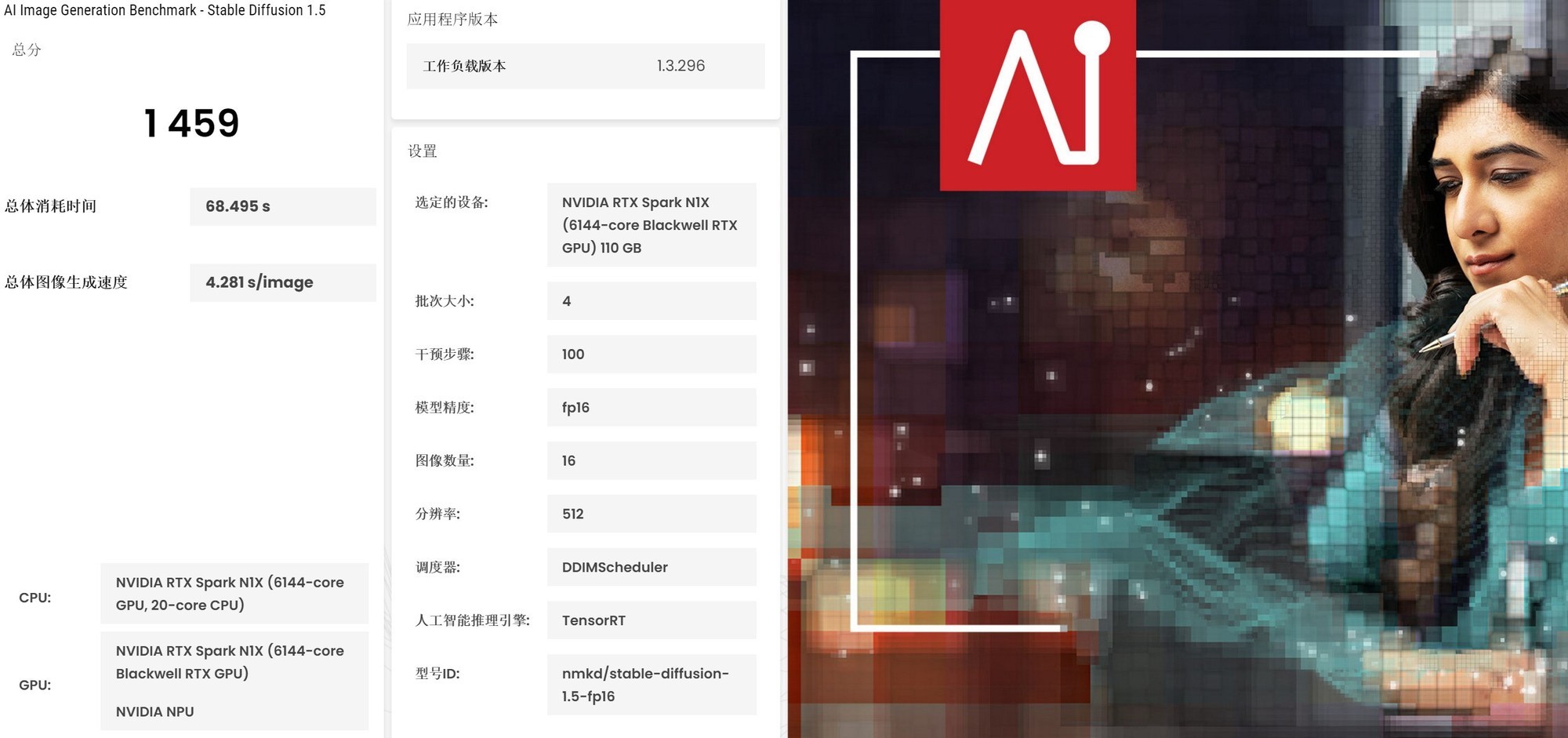Click the GPU: label
This screenshot has height=738, width=1568.
point(35,685)
